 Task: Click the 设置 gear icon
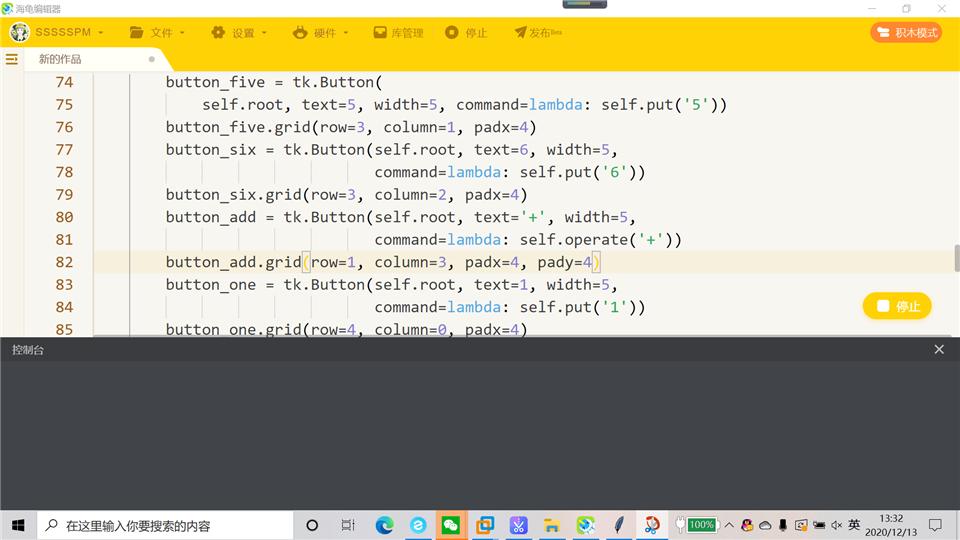coord(218,32)
